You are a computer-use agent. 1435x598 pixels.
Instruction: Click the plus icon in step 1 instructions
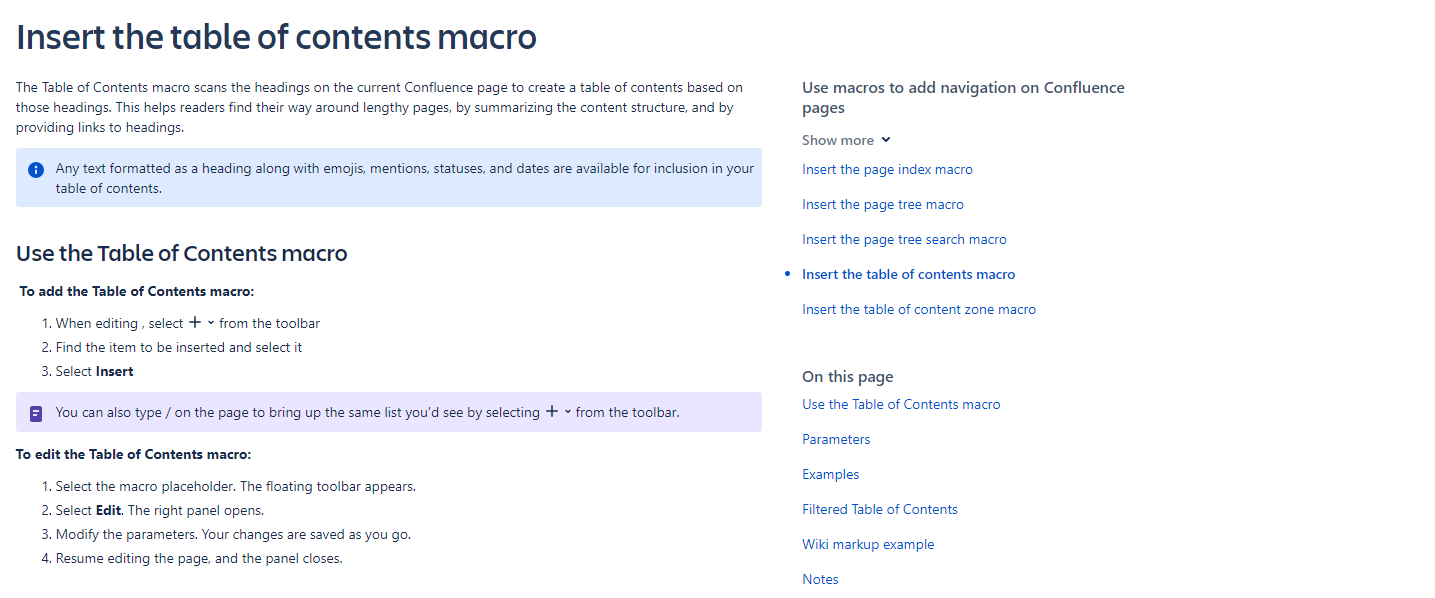tap(194, 322)
